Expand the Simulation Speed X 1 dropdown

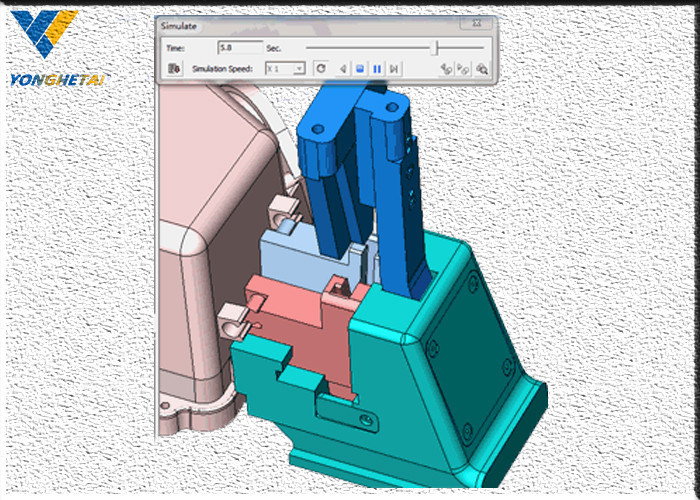pyautogui.click(x=298, y=69)
